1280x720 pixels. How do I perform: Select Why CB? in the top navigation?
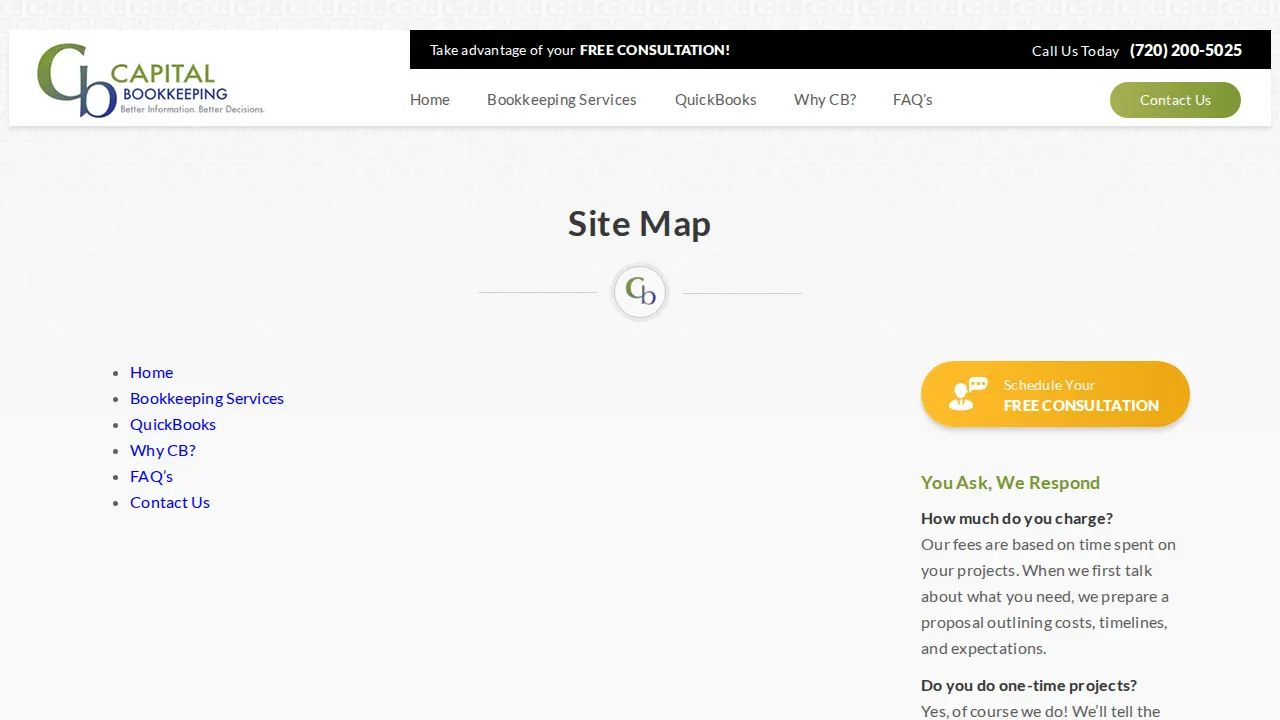click(825, 100)
